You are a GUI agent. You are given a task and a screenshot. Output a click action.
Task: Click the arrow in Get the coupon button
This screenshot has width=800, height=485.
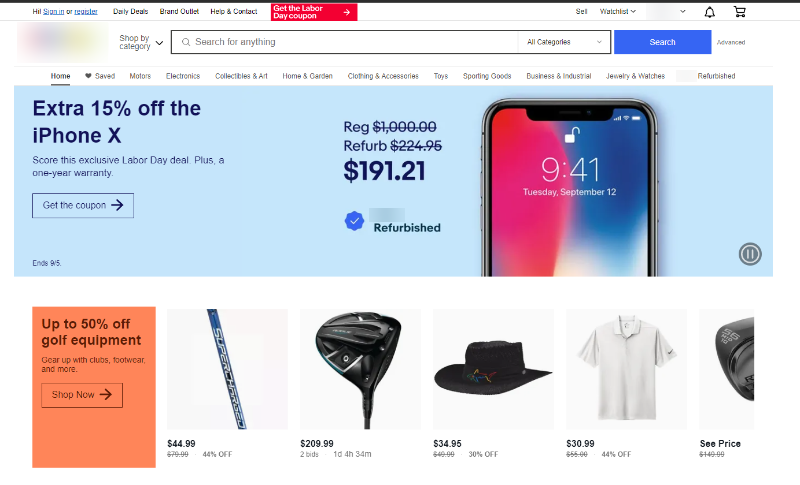click(117, 205)
